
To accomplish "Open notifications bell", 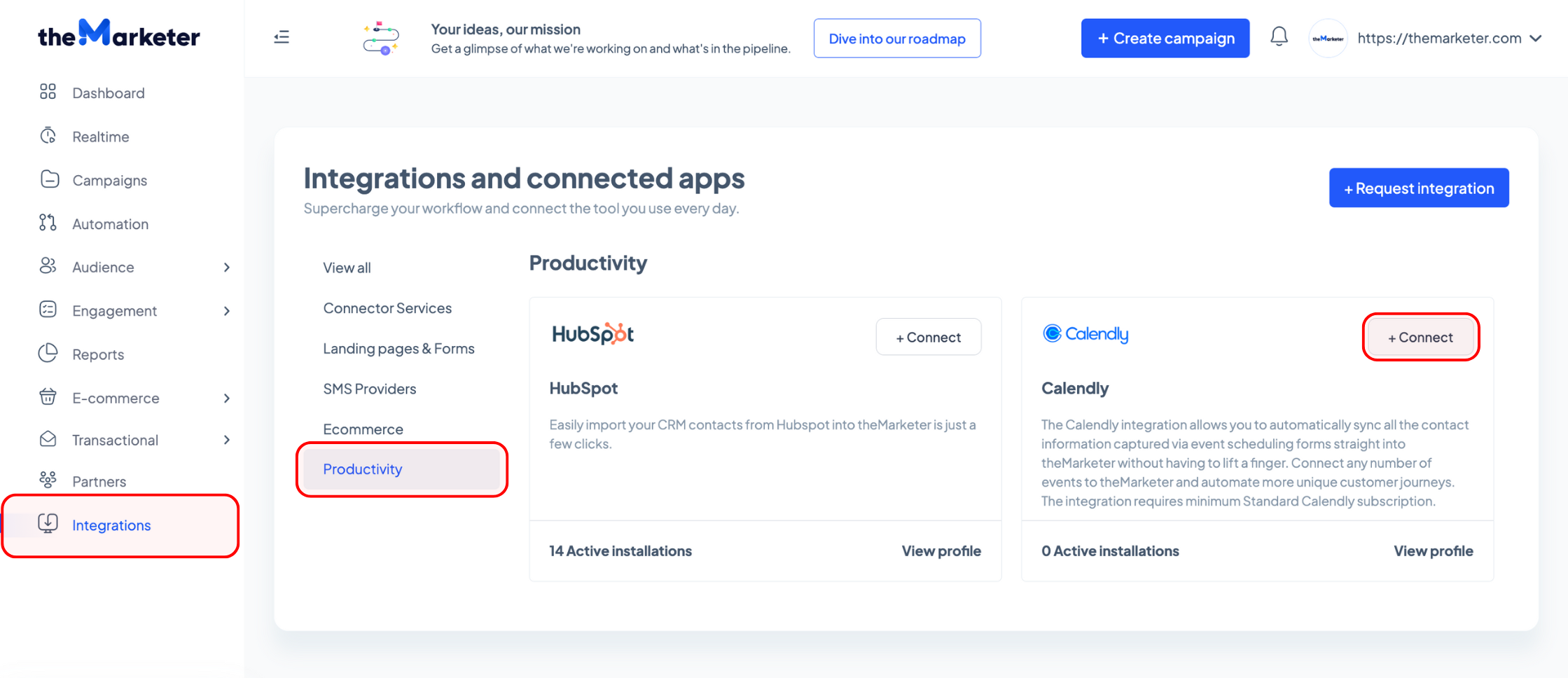I will [x=1279, y=36].
